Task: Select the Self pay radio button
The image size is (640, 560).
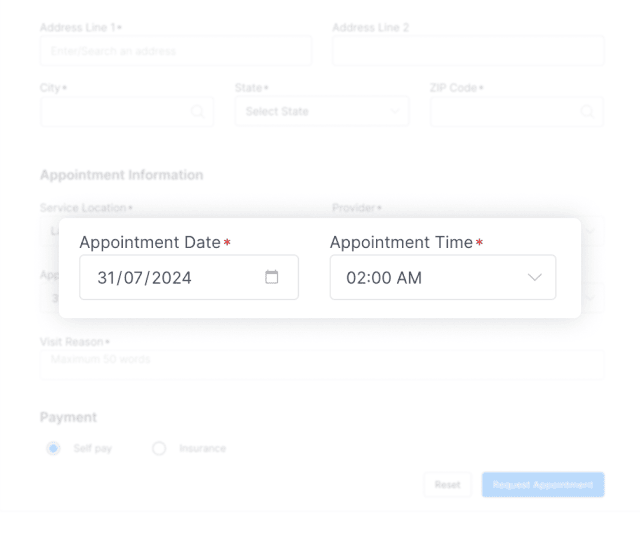Action: [x=53, y=448]
